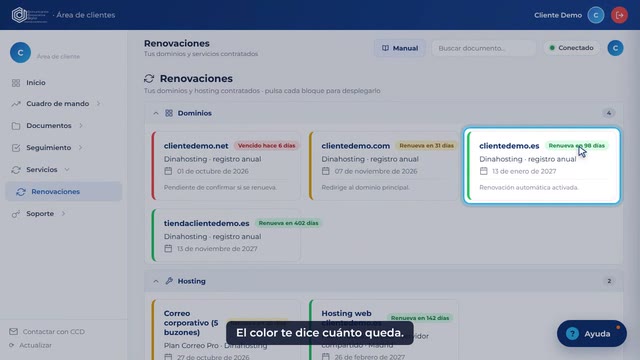The image size is (640, 360).
Task: Select Renovaciones in sidebar
Action: (x=64, y=192)
